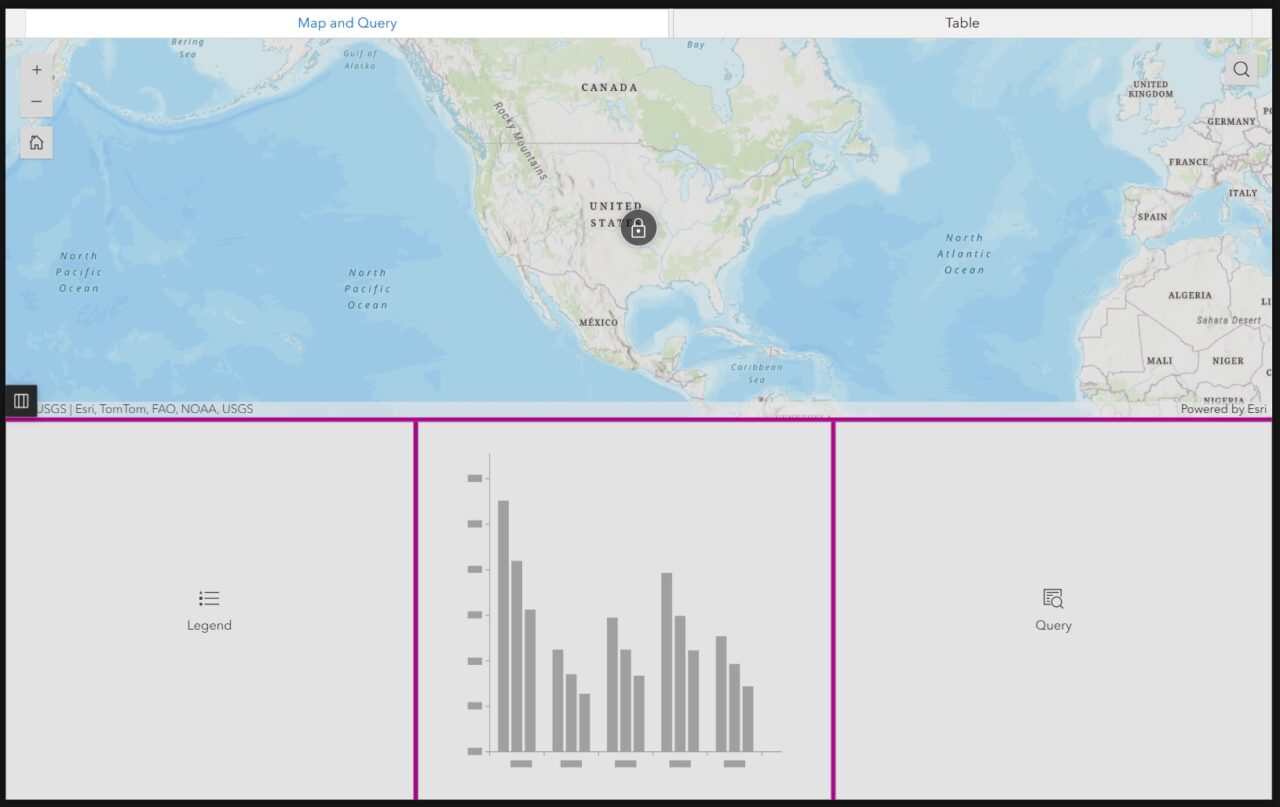Reset map to default home extent
The image size is (1280, 807).
[37, 142]
